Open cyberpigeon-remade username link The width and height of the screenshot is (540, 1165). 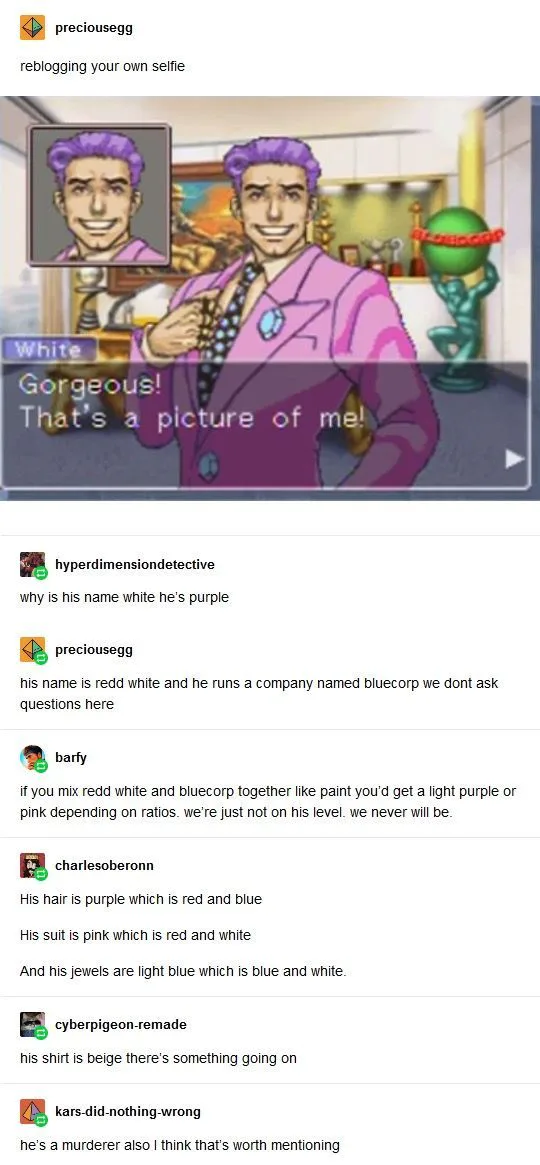click(x=120, y=1025)
